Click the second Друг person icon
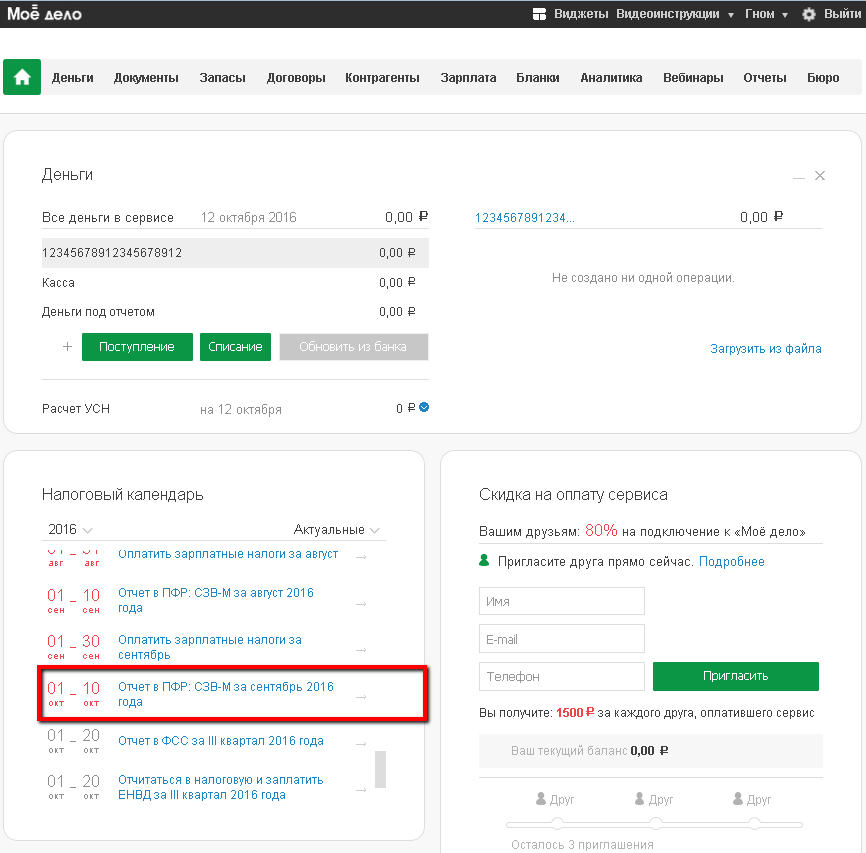Viewport: 866px width, 853px height. pos(640,799)
